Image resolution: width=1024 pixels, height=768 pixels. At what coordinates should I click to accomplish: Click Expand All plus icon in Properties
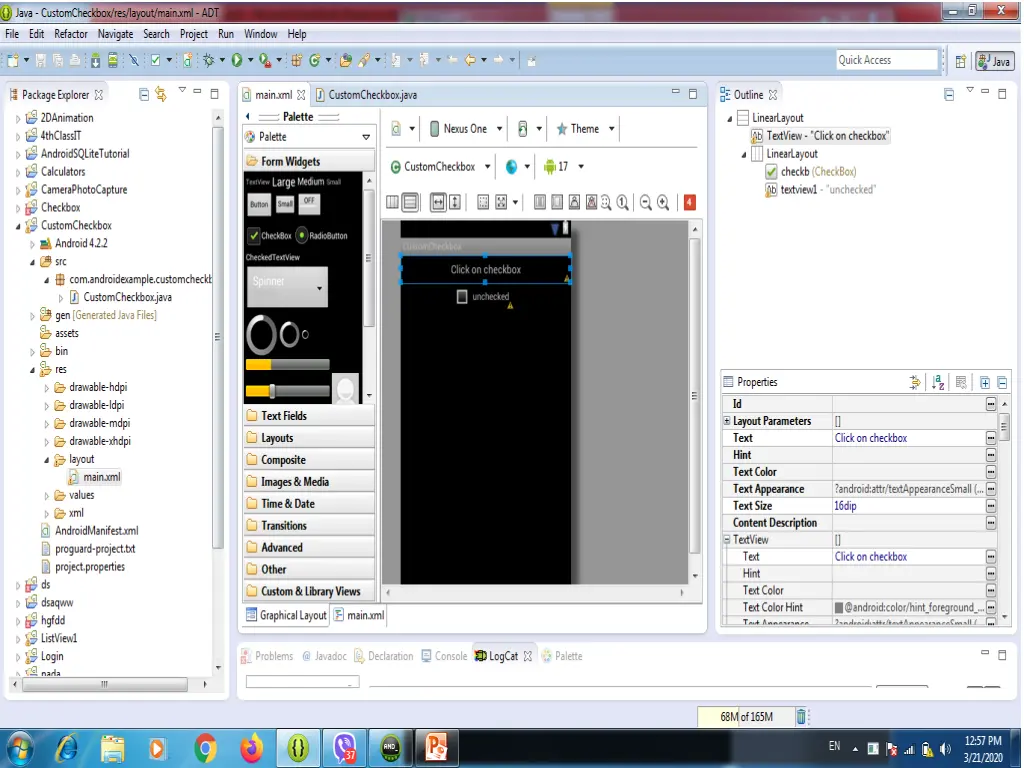coord(984,383)
